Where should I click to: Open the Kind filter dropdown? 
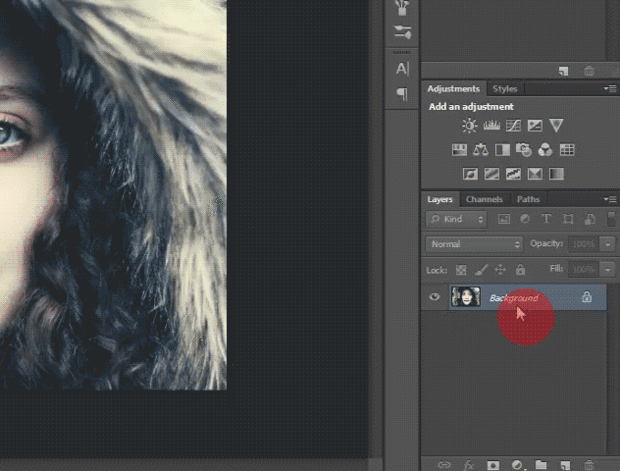456,219
